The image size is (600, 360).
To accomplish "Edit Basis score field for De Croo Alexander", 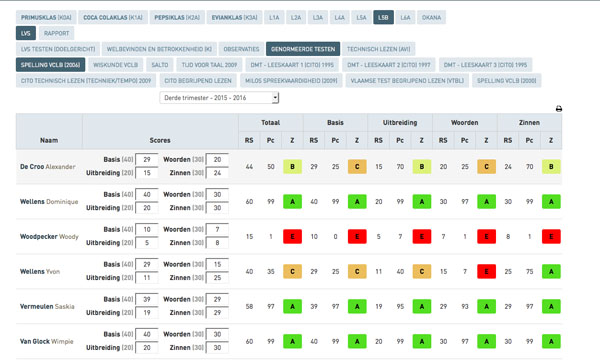I will pyautogui.click(x=147, y=160).
